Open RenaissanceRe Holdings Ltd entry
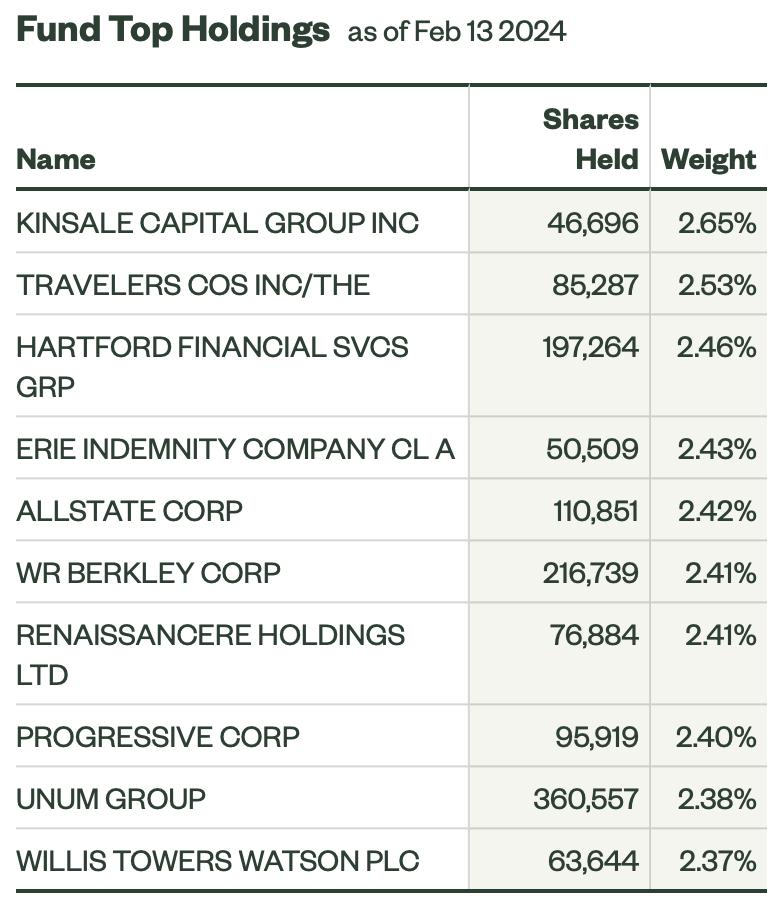The height and width of the screenshot is (910, 774). [x=210, y=655]
